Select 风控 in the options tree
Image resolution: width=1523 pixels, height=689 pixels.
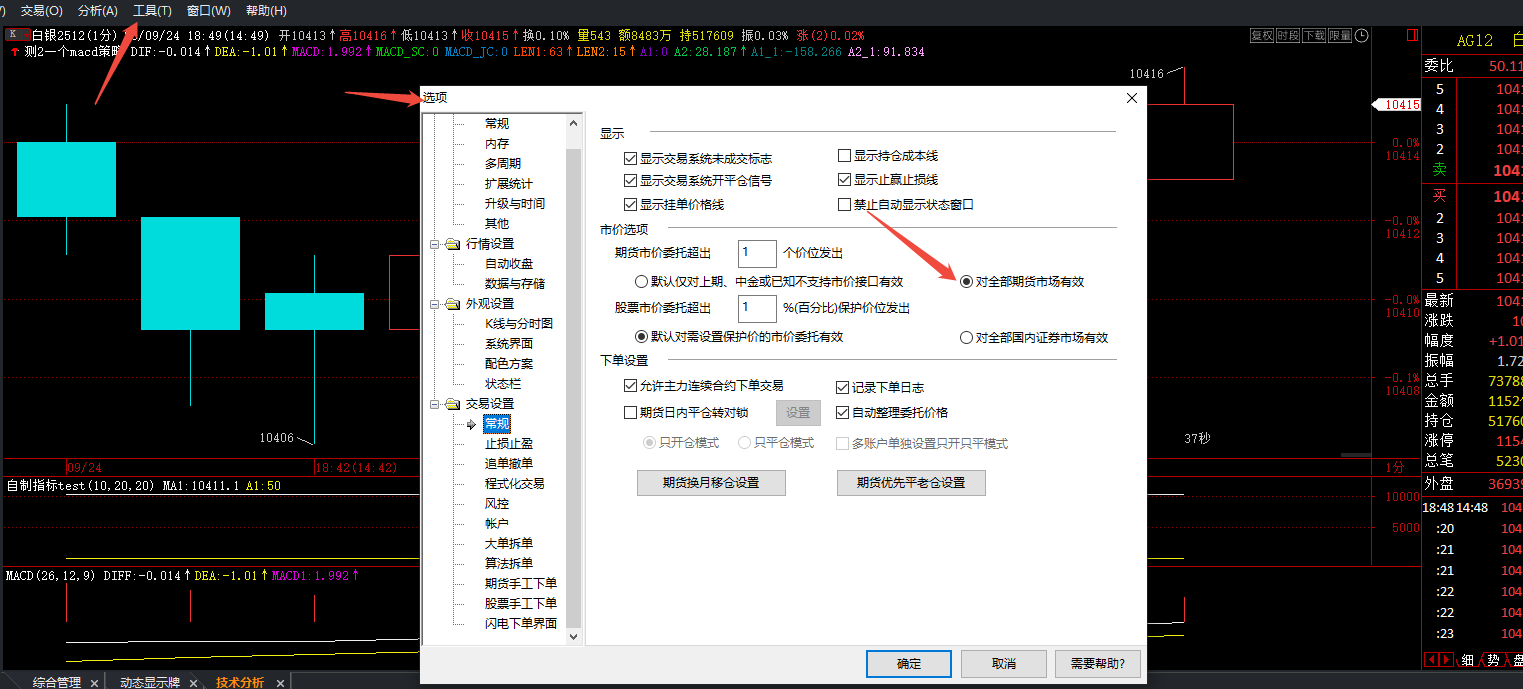tap(497, 504)
